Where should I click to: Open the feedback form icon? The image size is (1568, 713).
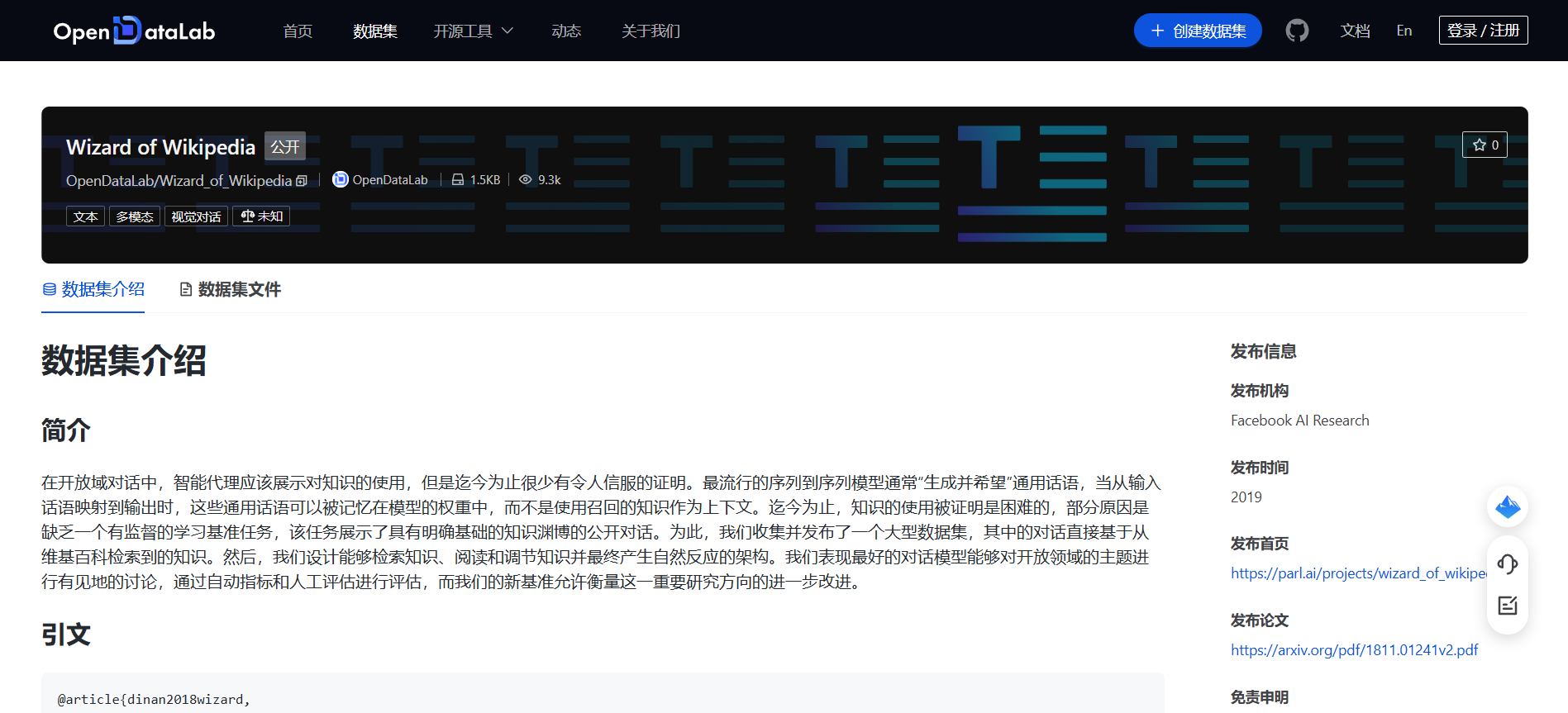pos(1508,606)
